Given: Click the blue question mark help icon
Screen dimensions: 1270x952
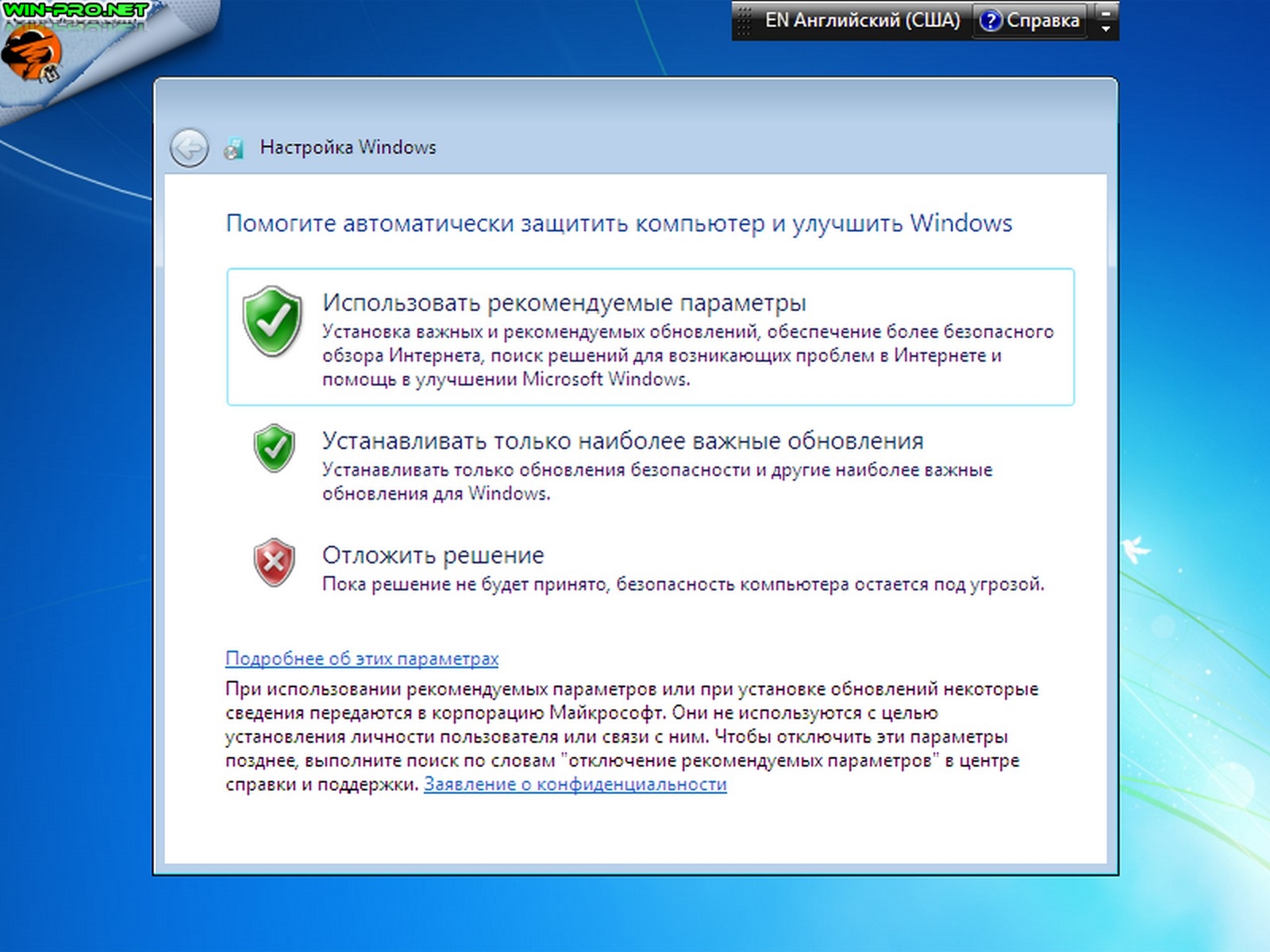Looking at the screenshot, I should [x=991, y=21].
